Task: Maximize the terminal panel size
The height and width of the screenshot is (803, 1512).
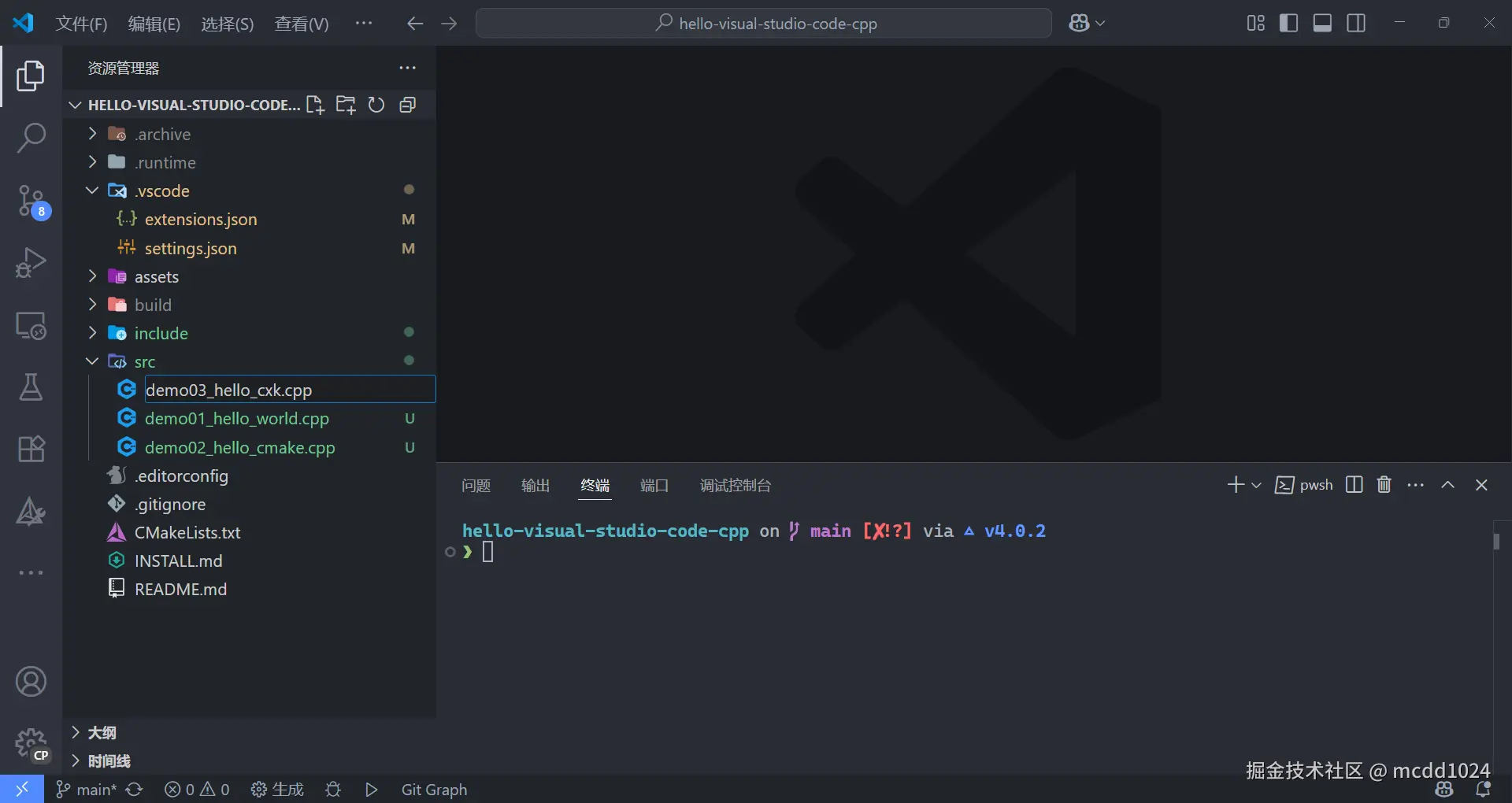Action: coord(1448,485)
